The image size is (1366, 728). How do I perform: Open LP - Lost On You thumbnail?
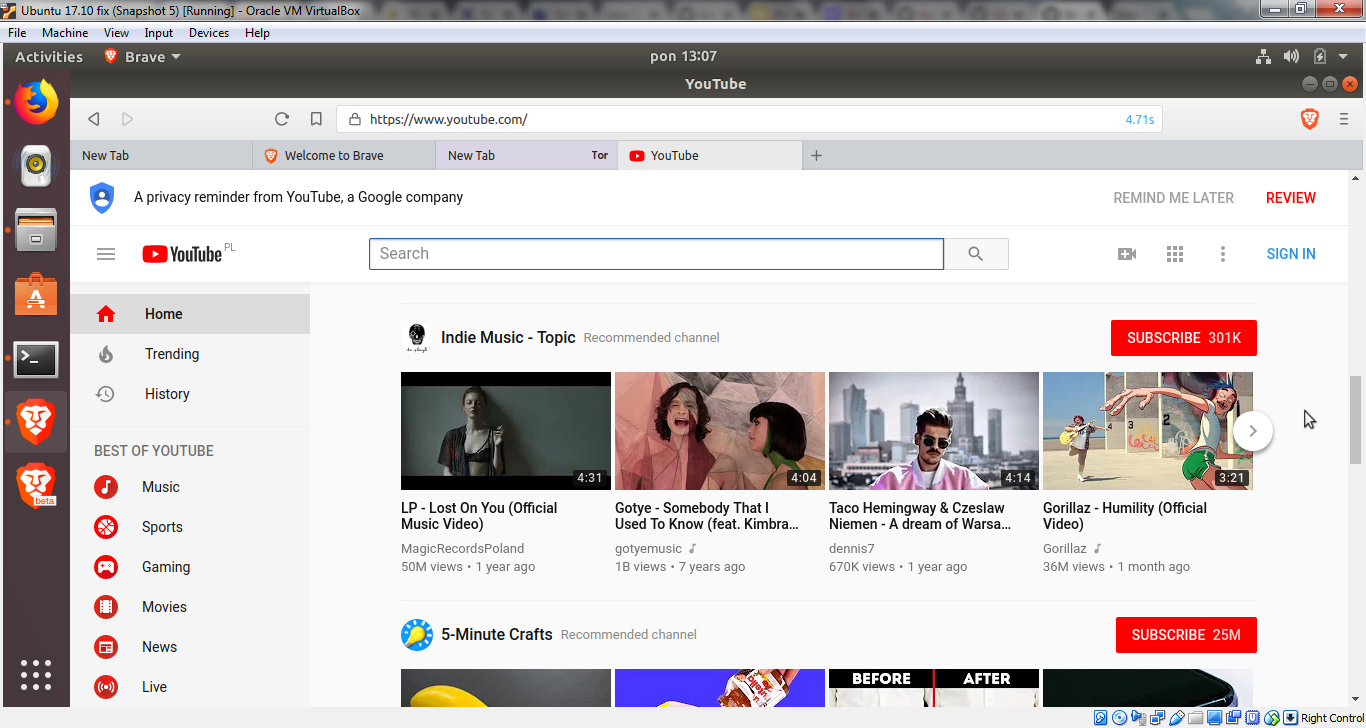pyautogui.click(x=506, y=431)
